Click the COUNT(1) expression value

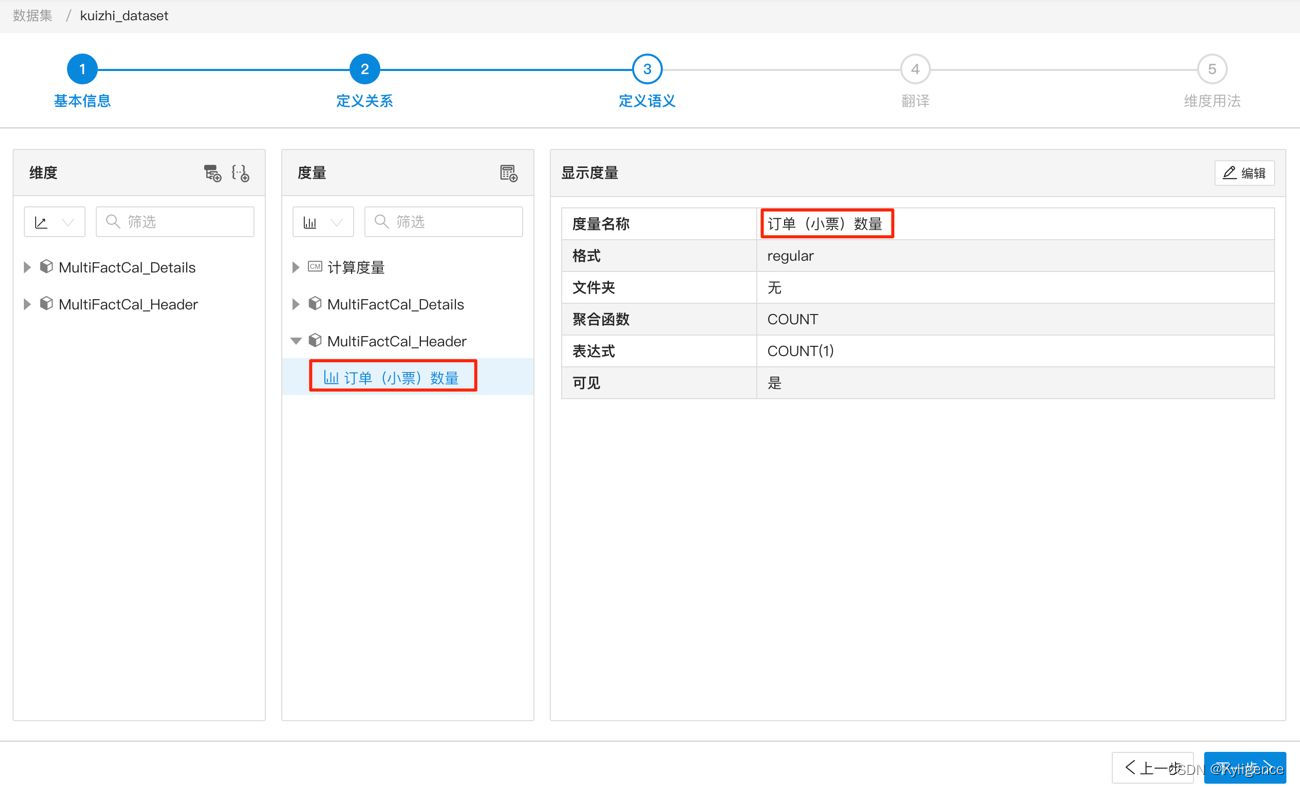coord(800,351)
